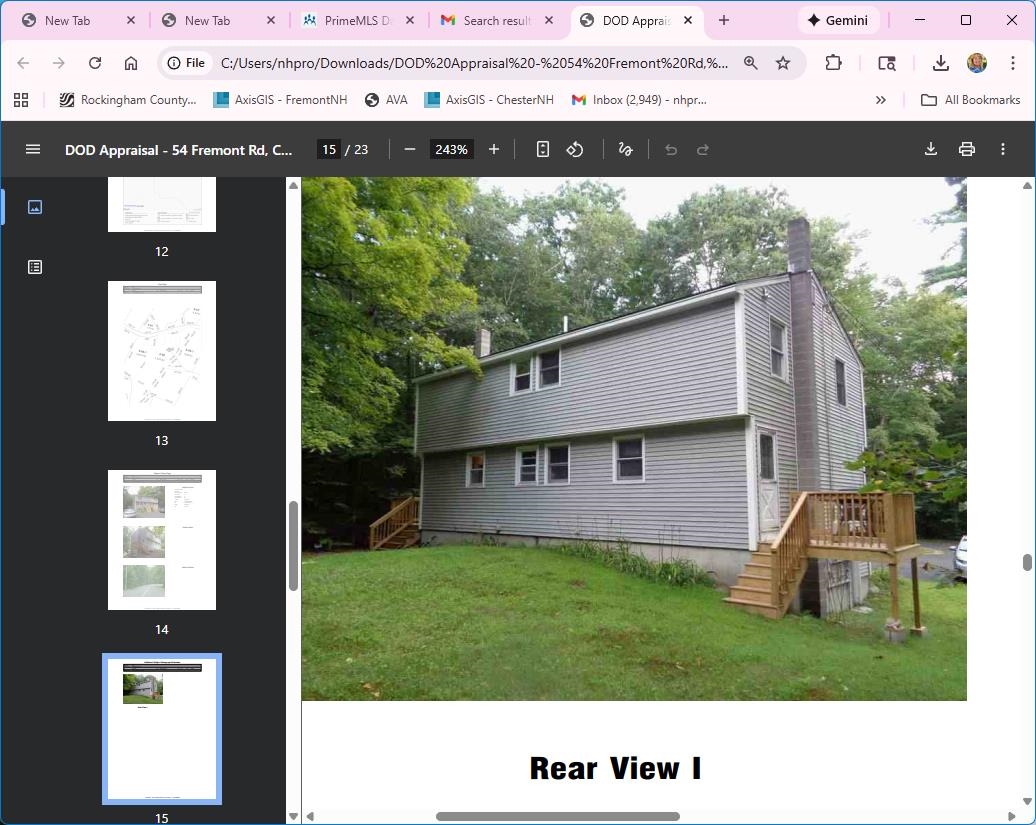The width and height of the screenshot is (1036, 825).
Task: Select the page 13 thumbnail
Action: pos(161,351)
